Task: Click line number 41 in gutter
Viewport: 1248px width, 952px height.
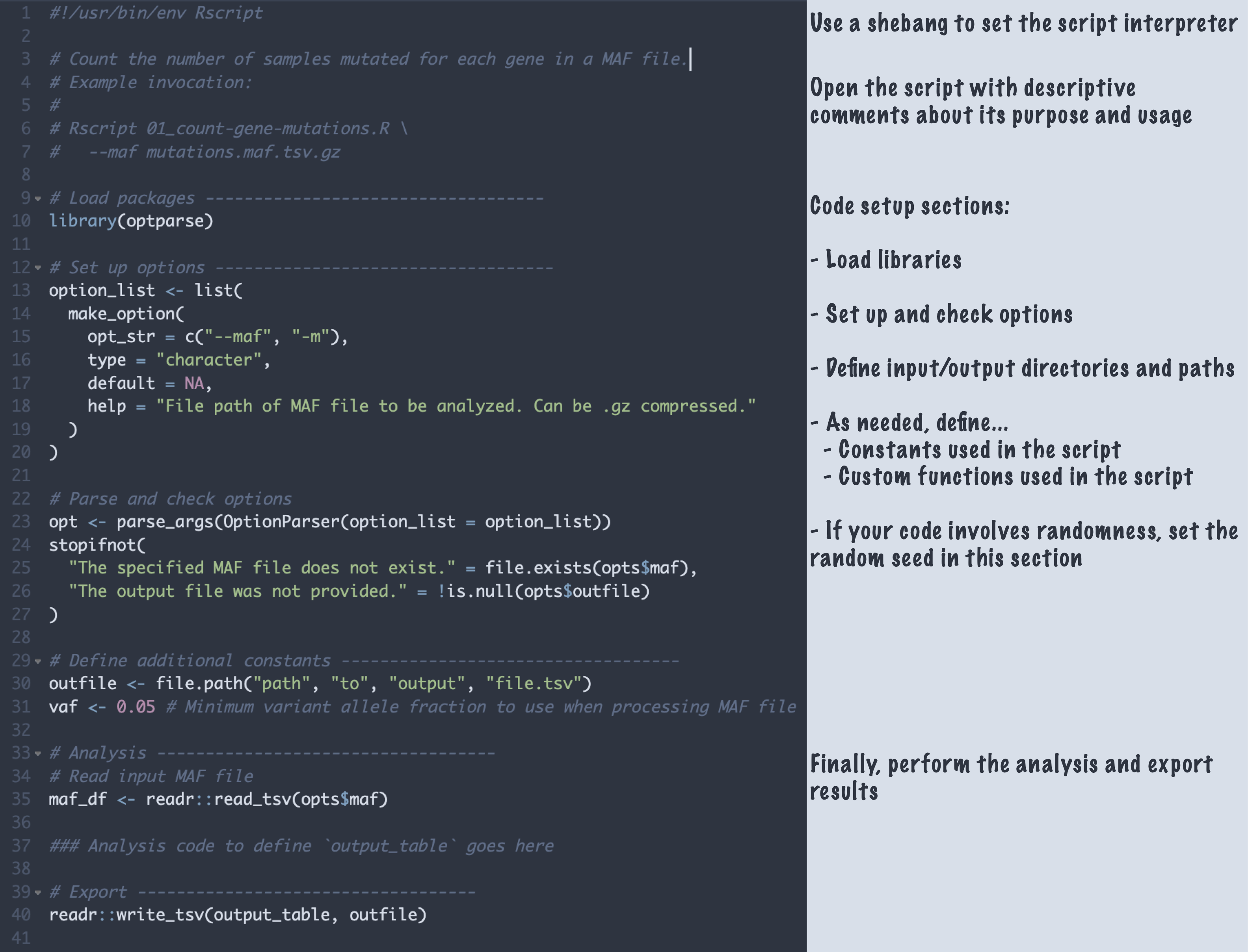Action: pos(22,938)
